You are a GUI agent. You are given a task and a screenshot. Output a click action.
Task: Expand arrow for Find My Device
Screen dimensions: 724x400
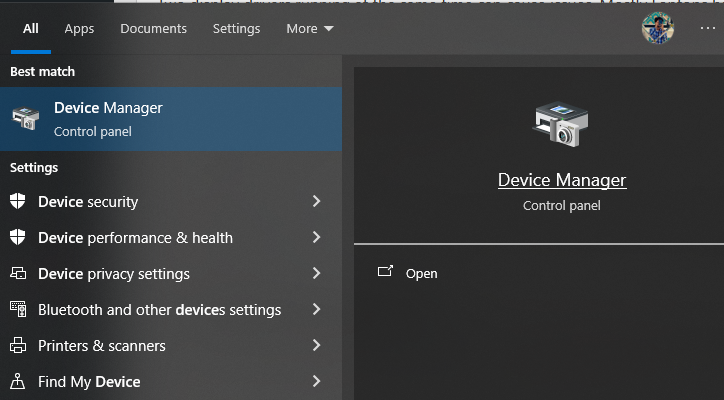coord(316,381)
